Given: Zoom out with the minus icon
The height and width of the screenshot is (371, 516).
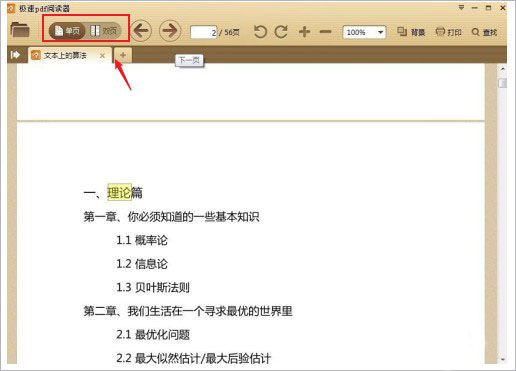Looking at the screenshot, I should click(x=325, y=32).
